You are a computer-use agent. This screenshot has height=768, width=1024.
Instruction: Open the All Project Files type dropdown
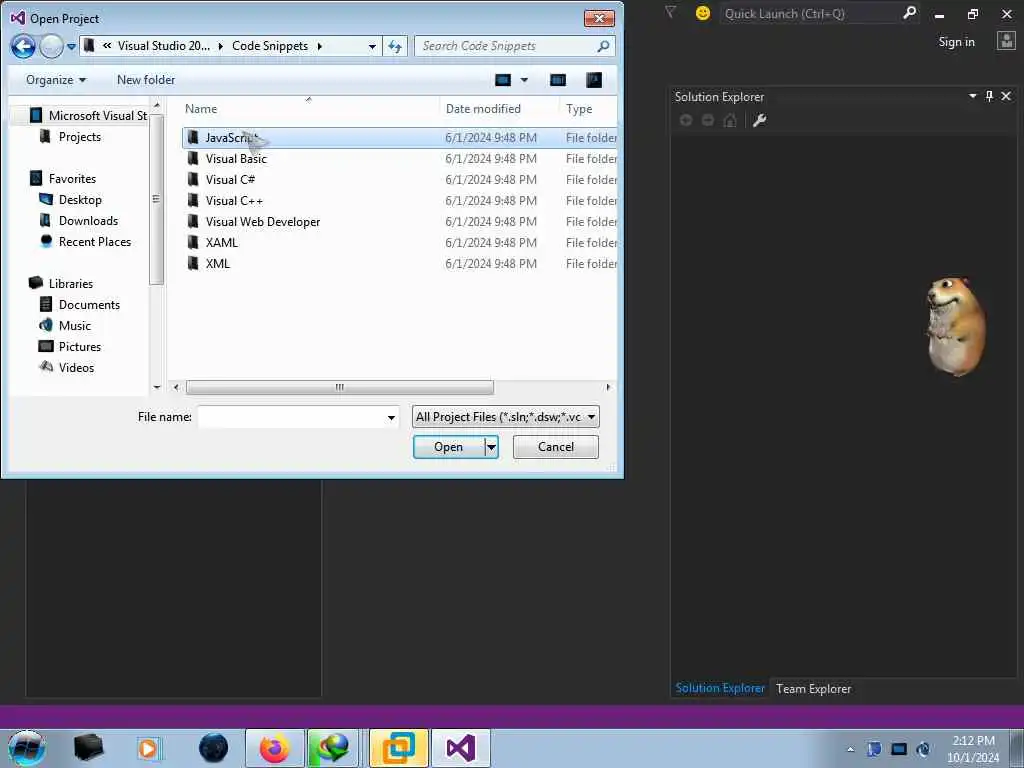(x=505, y=417)
